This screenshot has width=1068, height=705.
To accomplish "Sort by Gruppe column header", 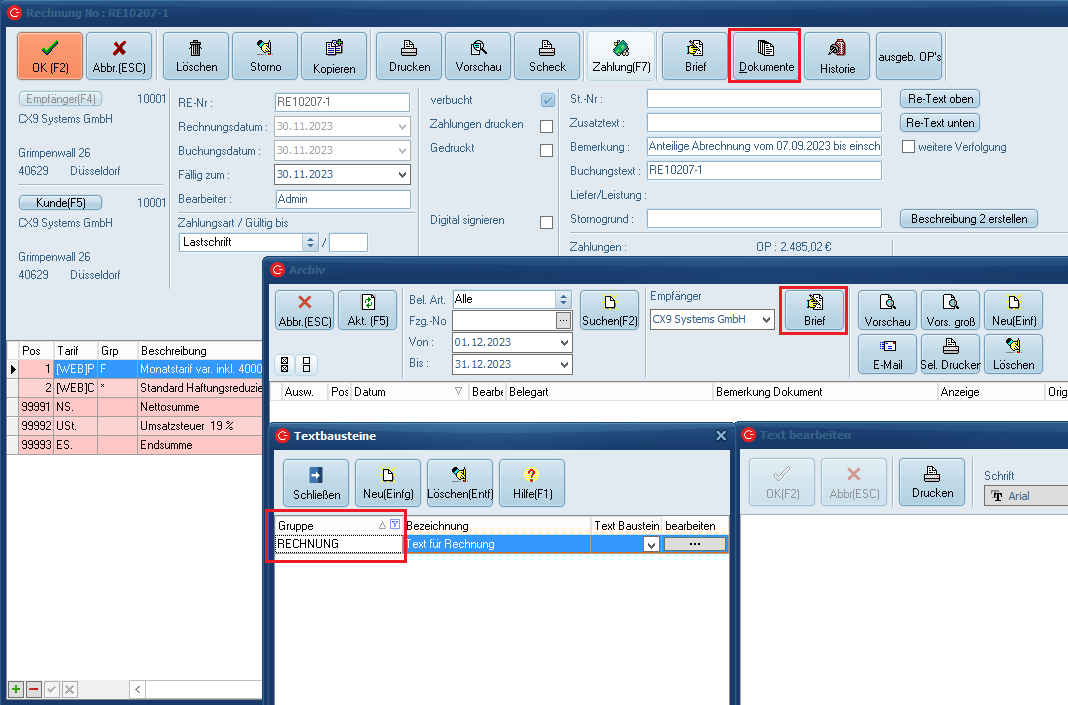I will click(x=325, y=525).
